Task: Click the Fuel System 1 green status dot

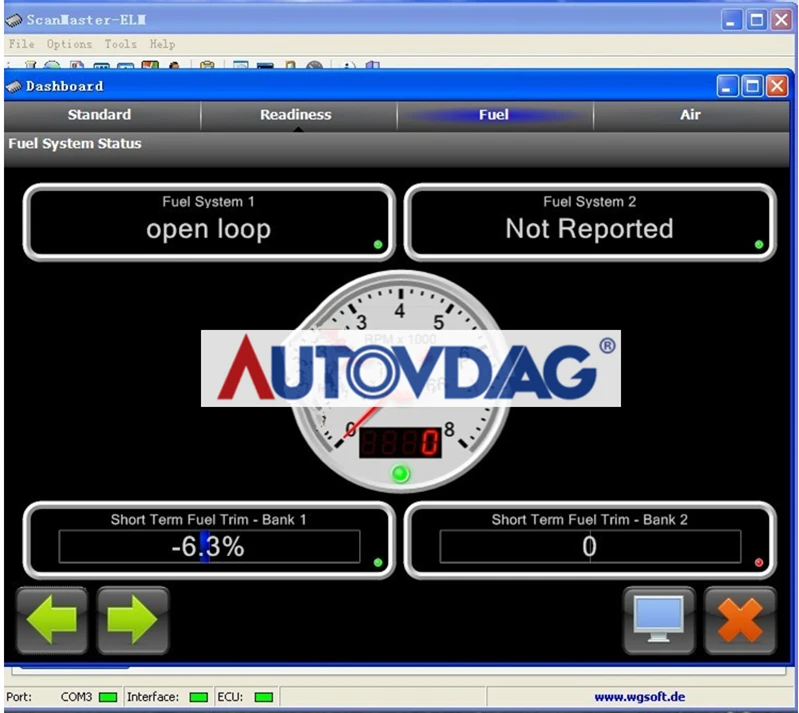Action: (378, 245)
